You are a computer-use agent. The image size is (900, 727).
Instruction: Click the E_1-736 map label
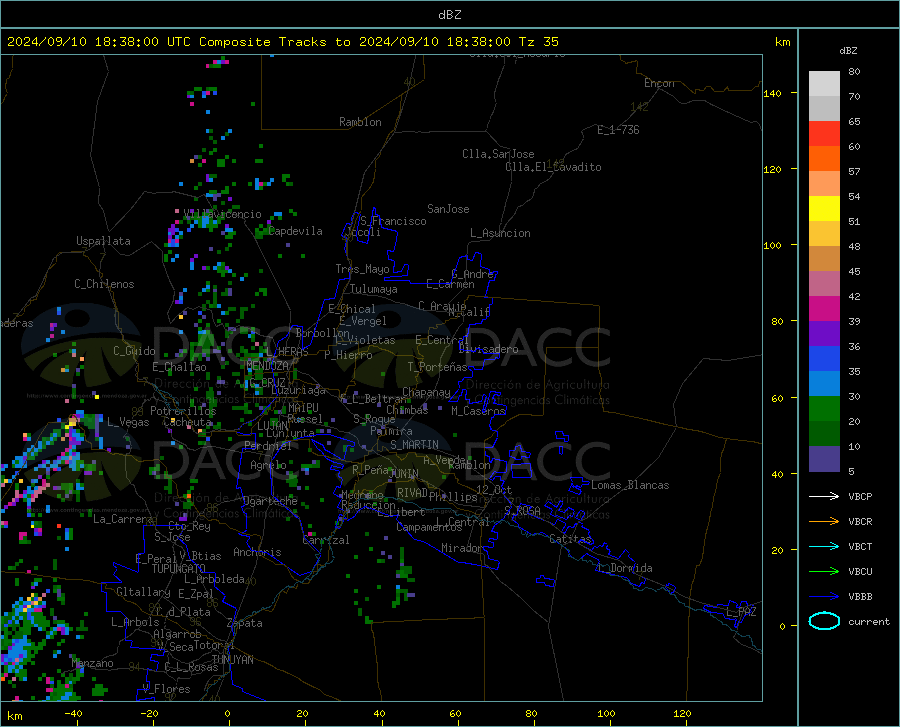pos(618,130)
